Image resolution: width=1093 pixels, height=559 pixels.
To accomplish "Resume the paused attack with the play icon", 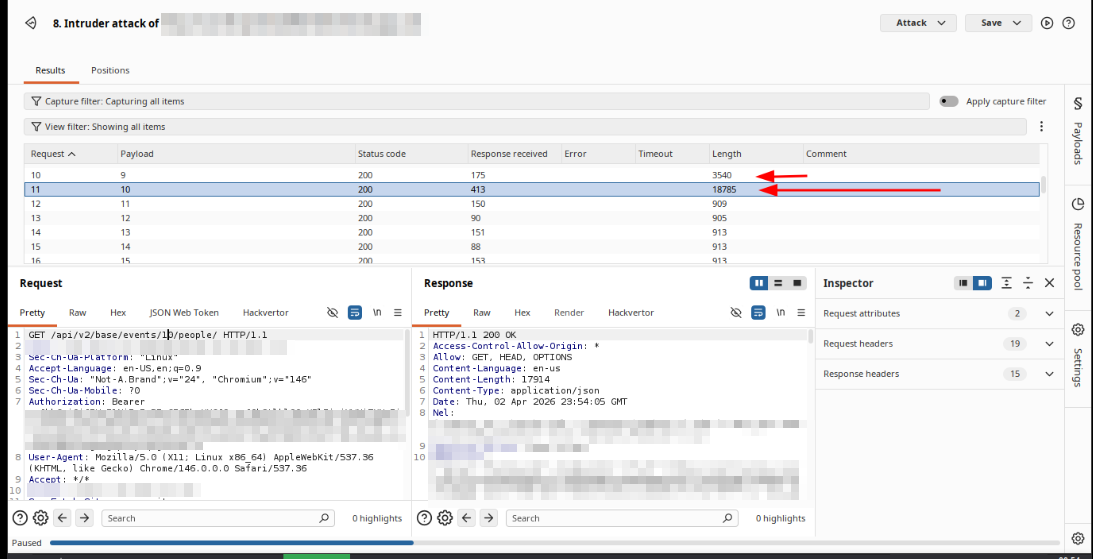I will click(x=1047, y=23).
